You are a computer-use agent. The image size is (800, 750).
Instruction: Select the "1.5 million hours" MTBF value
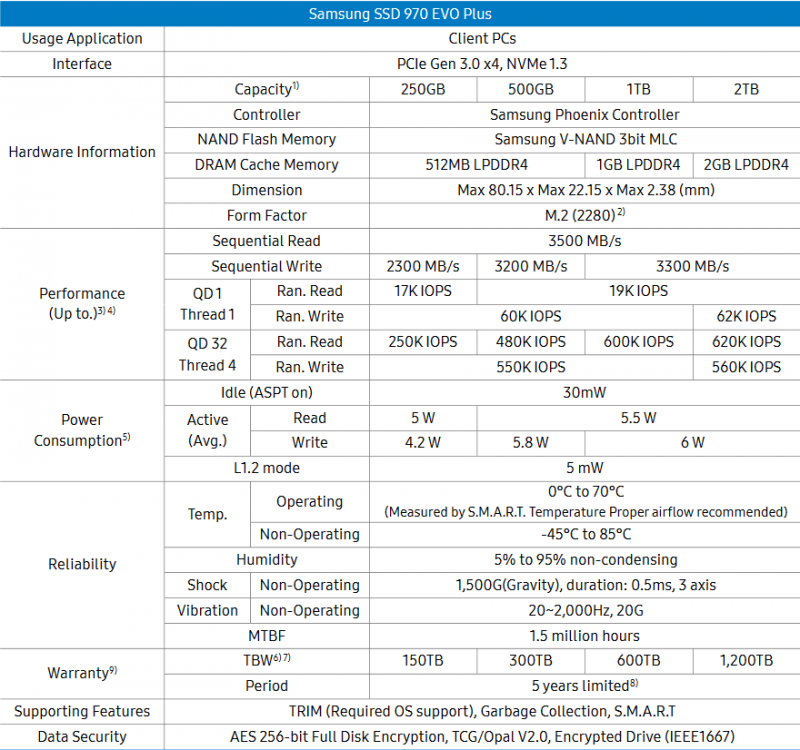pyautogui.click(x=585, y=635)
